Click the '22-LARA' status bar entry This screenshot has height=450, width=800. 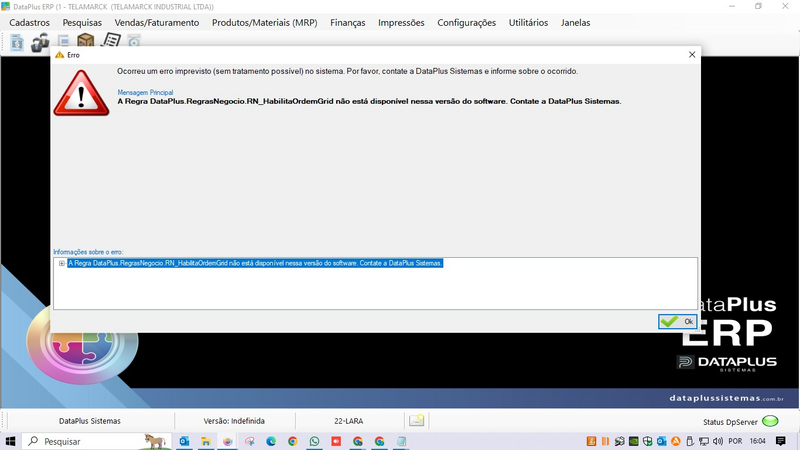[x=348, y=421]
